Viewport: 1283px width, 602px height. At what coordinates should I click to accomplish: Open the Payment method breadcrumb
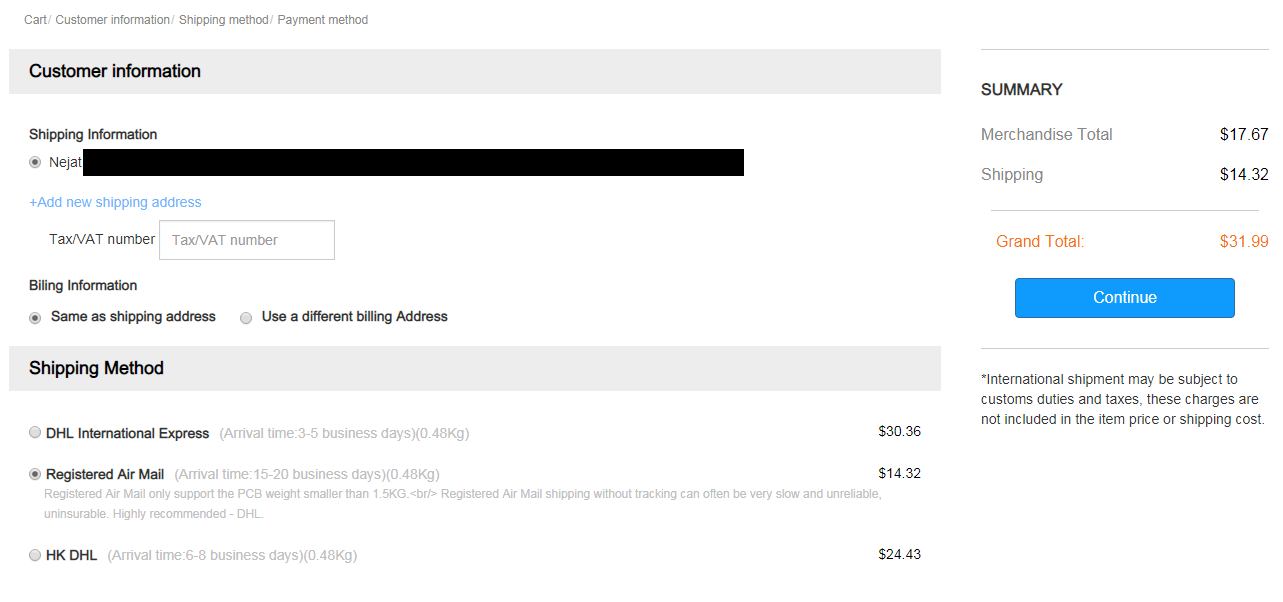coord(322,20)
